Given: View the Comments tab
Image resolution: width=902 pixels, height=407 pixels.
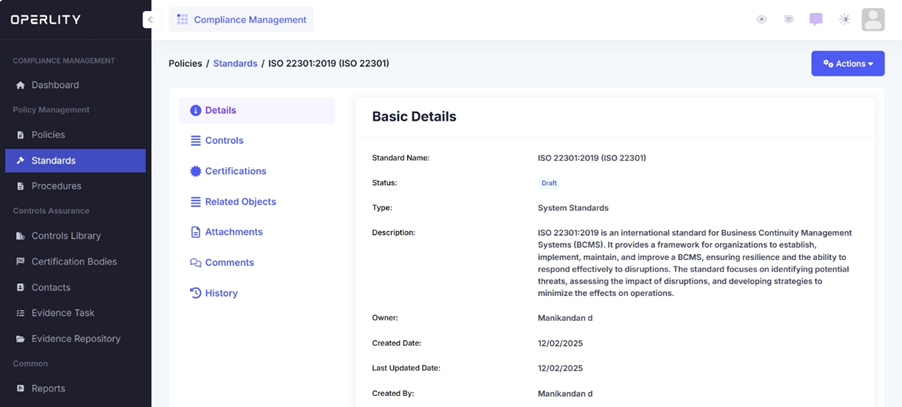Looking at the screenshot, I should (x=229, y=263).
